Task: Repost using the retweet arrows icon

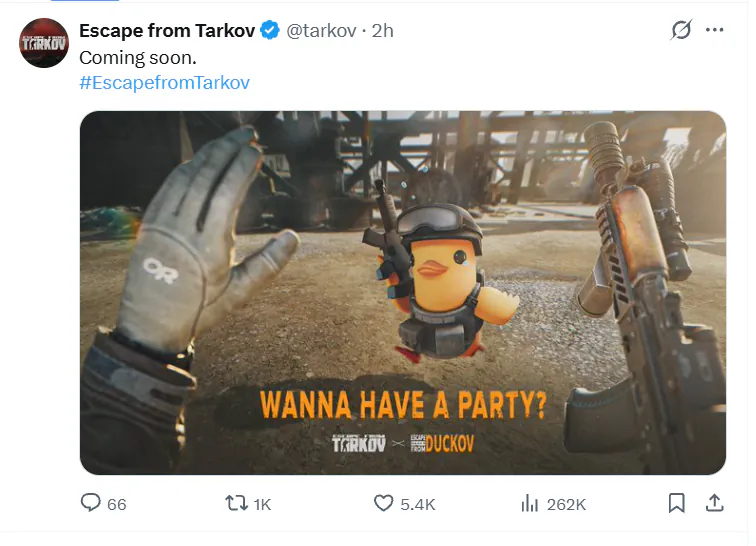Action: coord(236,503)
